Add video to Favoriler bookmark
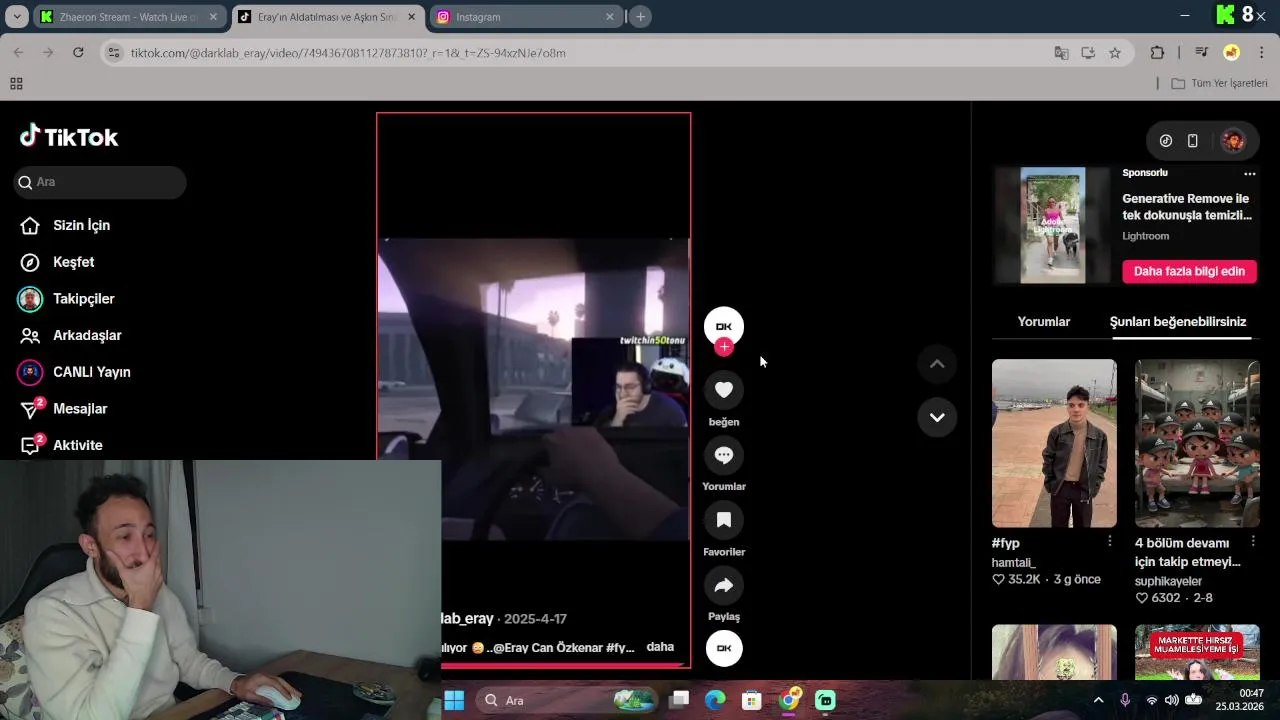This screenshot has height=720, width=1280. pos(724,520)
